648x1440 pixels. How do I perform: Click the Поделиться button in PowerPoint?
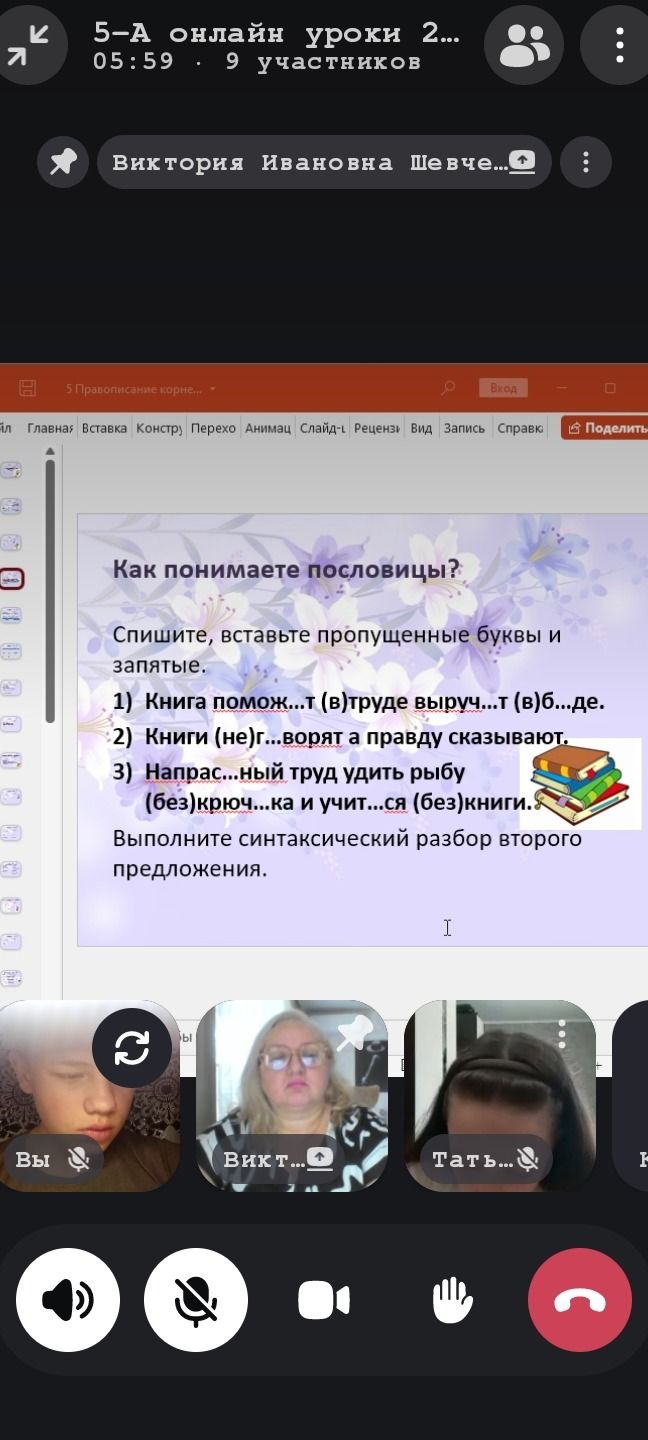pos(605,428)
